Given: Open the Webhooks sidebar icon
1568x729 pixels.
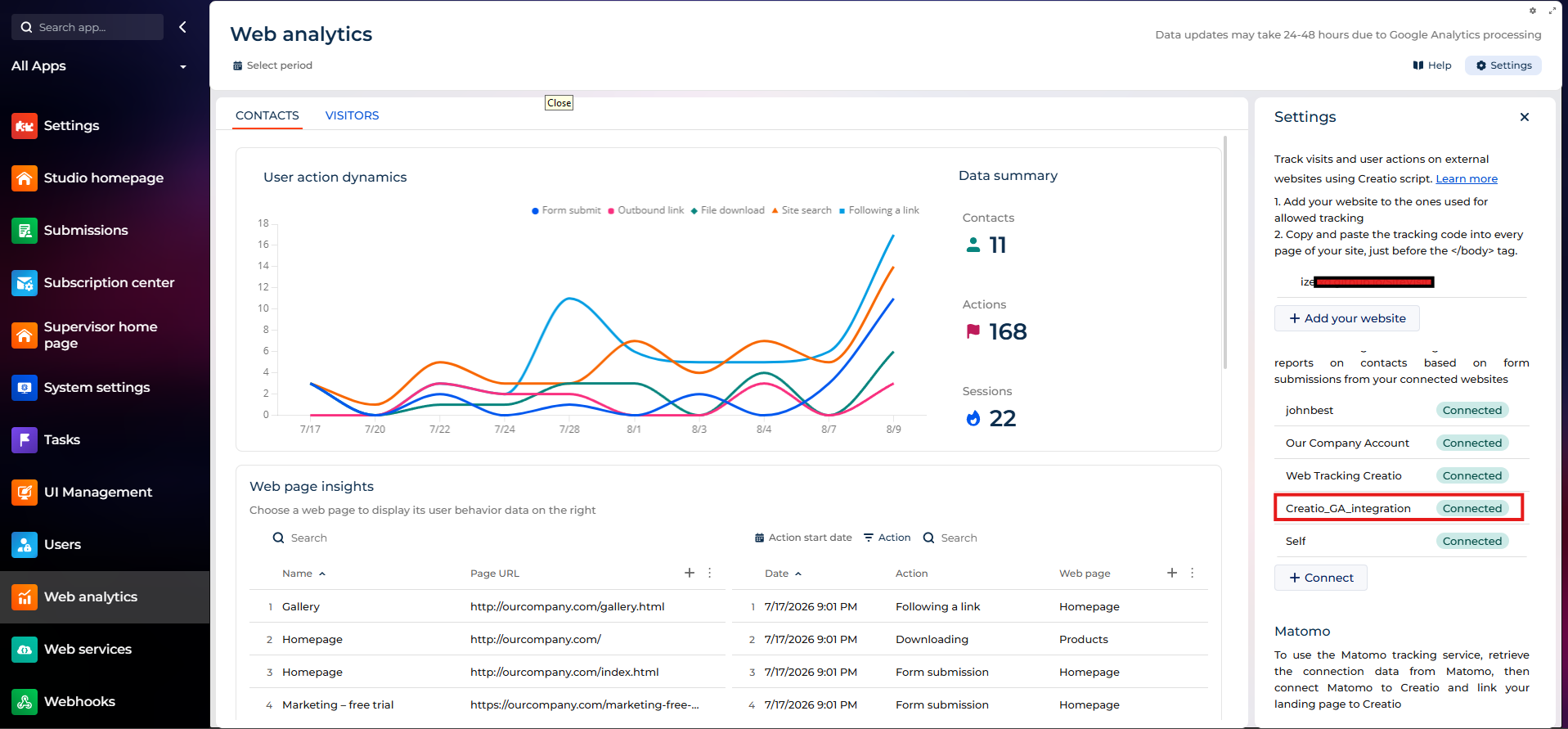Looking at the screenshot, I should point(25,702).
